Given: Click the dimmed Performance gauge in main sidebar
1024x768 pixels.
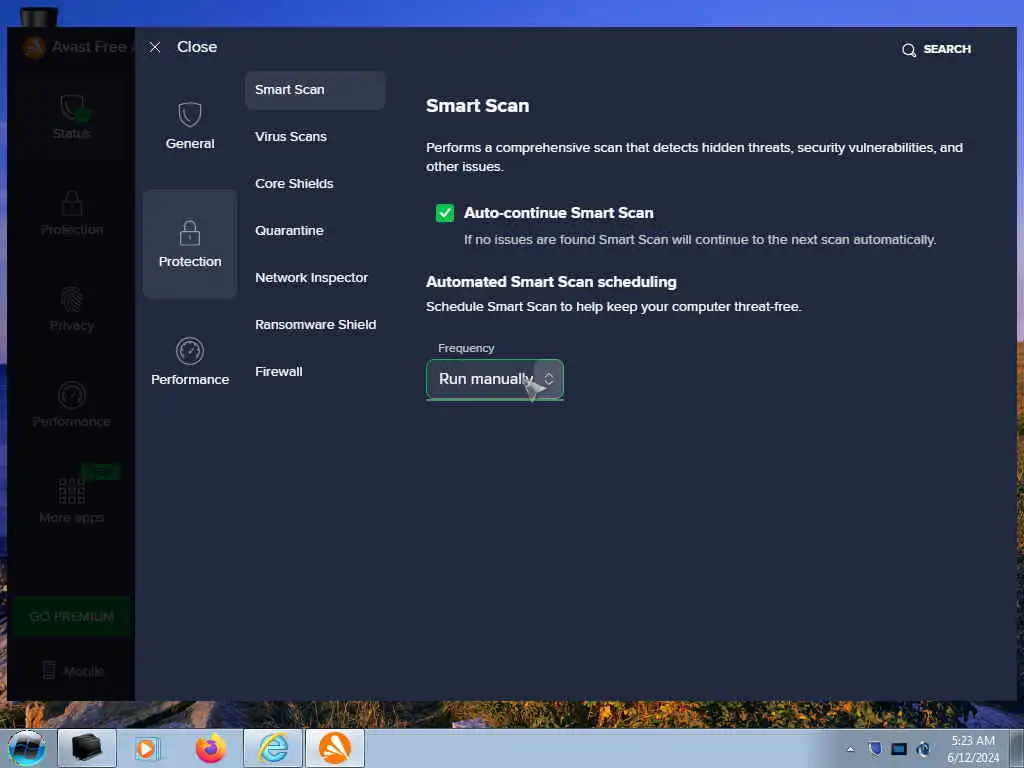Looking at the screenshot, I should point(72,395).
